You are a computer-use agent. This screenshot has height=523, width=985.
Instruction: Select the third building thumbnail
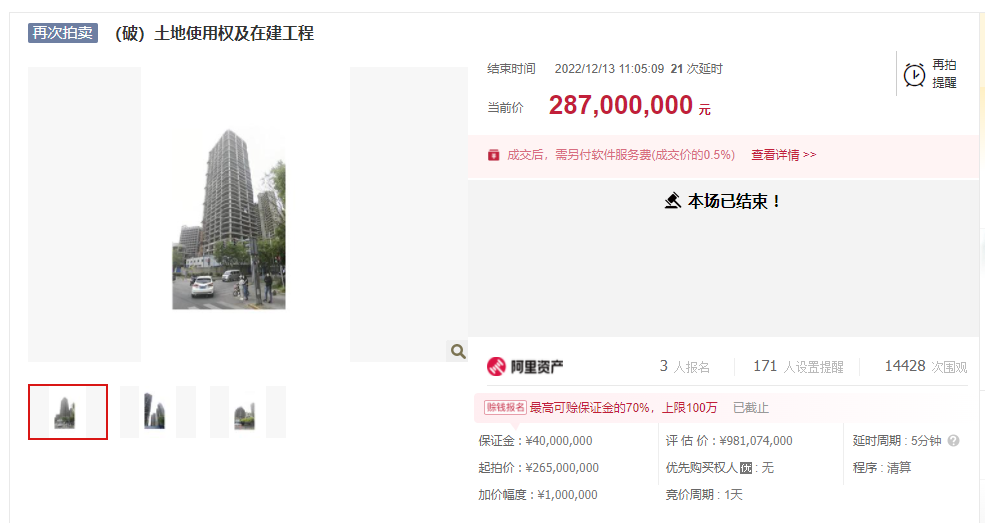pyautogui.click(x=246, y=412)
